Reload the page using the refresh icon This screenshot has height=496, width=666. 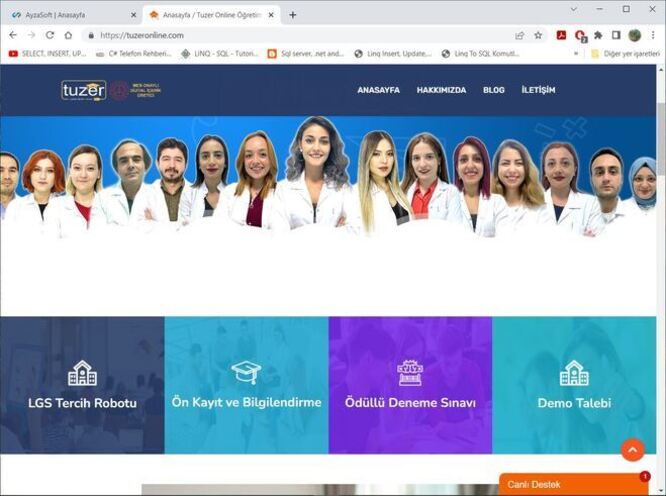coord(52,35)
